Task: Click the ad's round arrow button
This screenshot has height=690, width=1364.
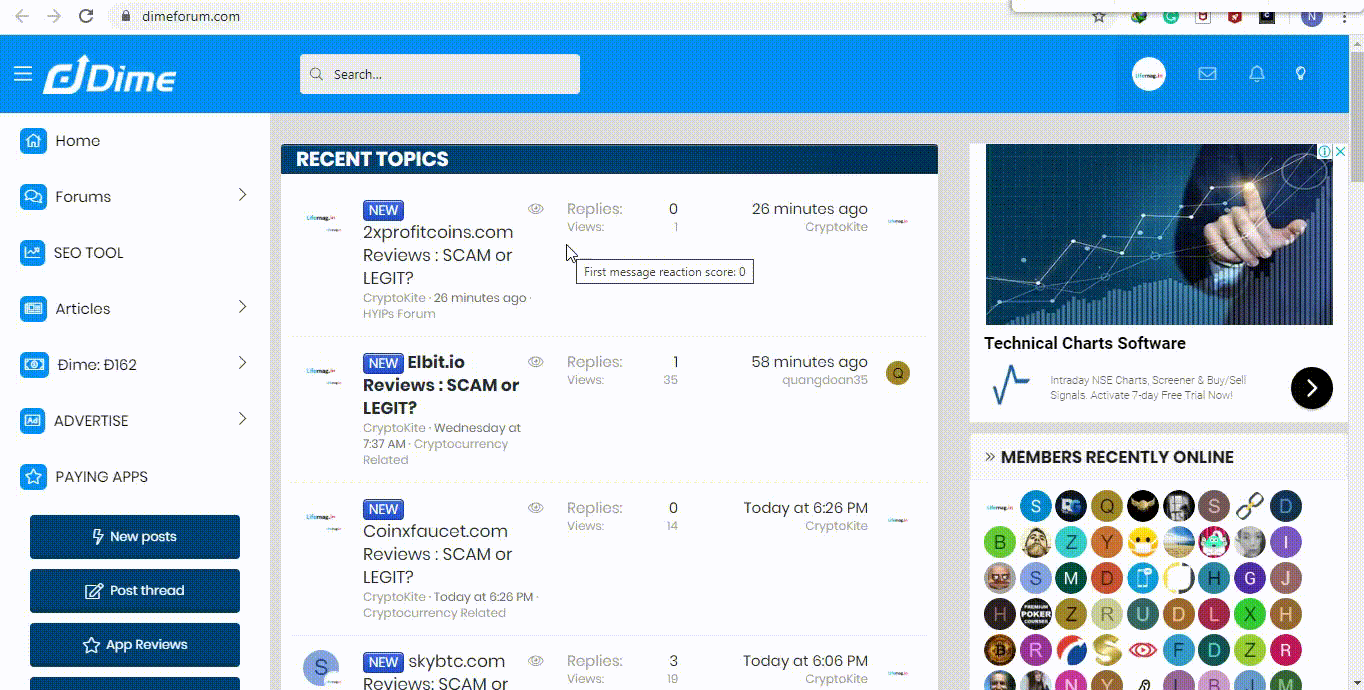Action: coord(1311,388)
